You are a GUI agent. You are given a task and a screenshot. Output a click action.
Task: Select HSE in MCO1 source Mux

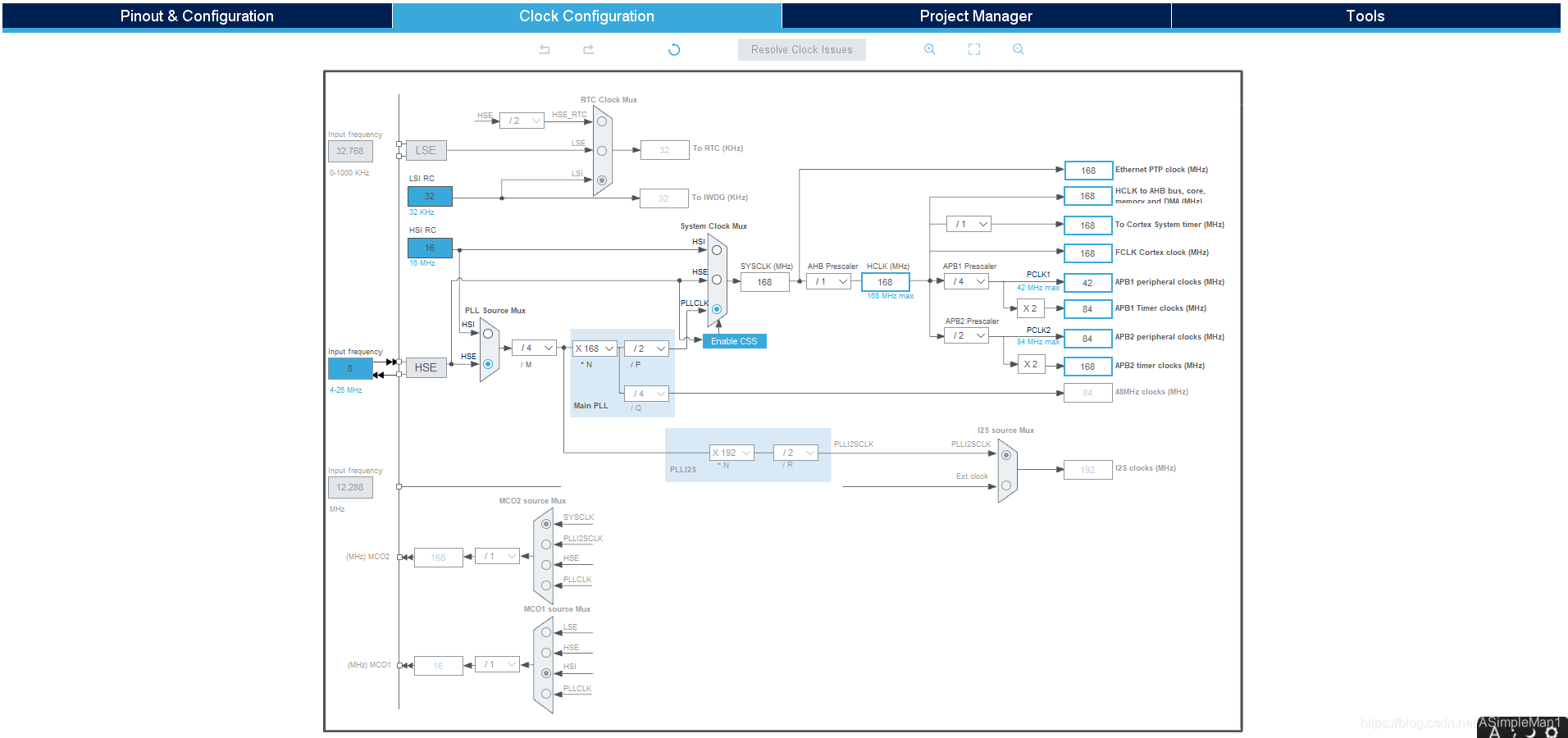tap(546, 653)
